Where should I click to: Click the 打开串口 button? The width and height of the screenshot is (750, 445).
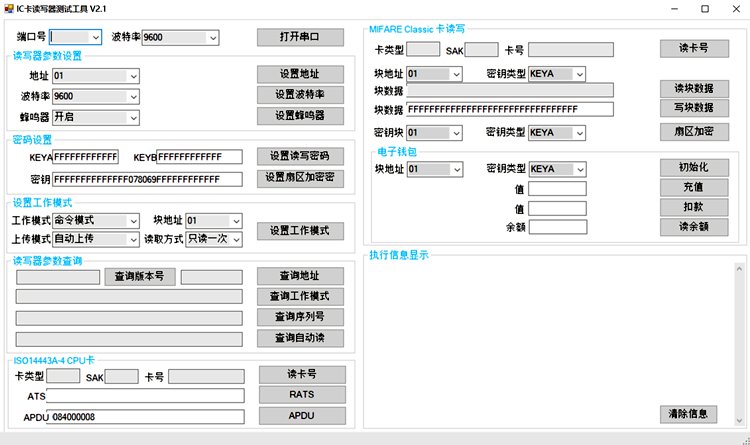click(301, 37)
